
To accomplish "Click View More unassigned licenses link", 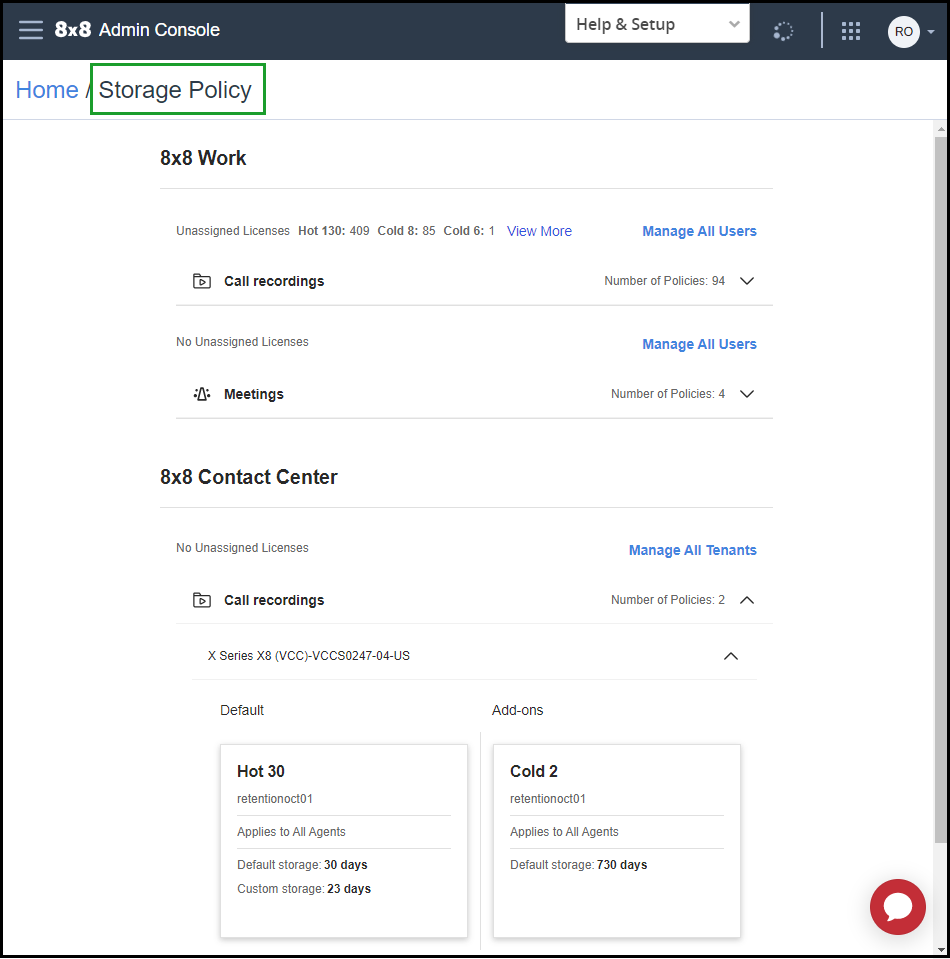I will click(x=539, y=231).
